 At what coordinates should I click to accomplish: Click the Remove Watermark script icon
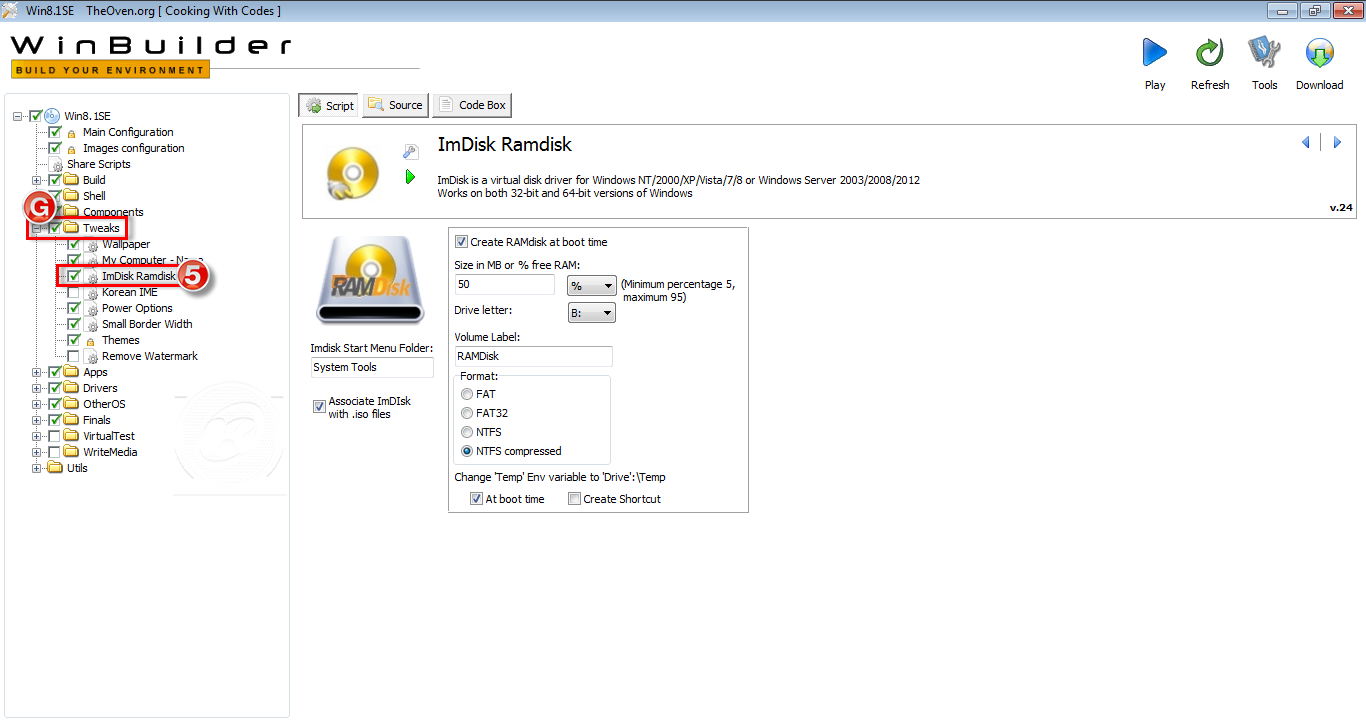coord(91,356)
